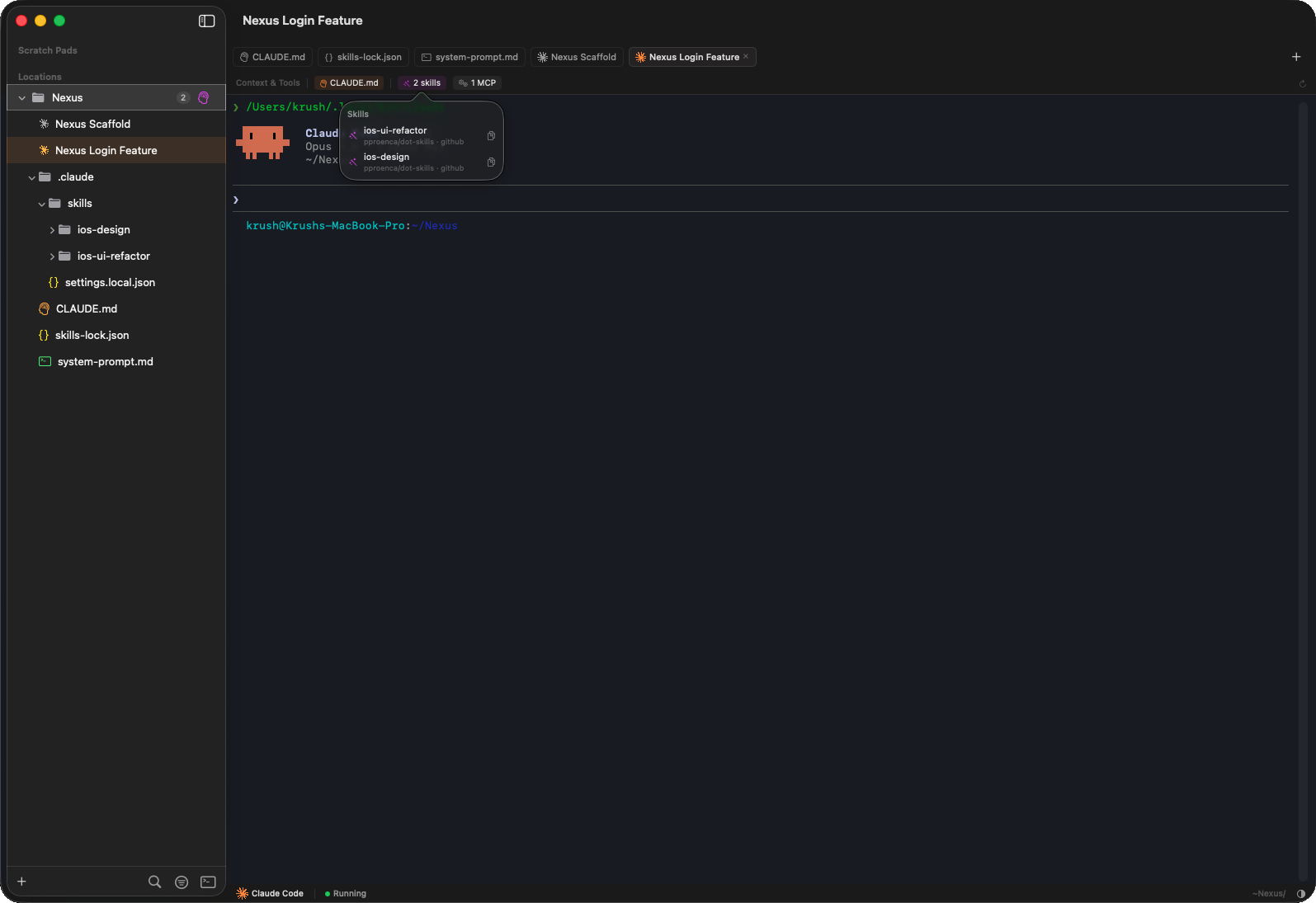The height and width of the screenshot is (903, 1316).
Task: Click the Context & Tools label
Action: tap(268, 83)
